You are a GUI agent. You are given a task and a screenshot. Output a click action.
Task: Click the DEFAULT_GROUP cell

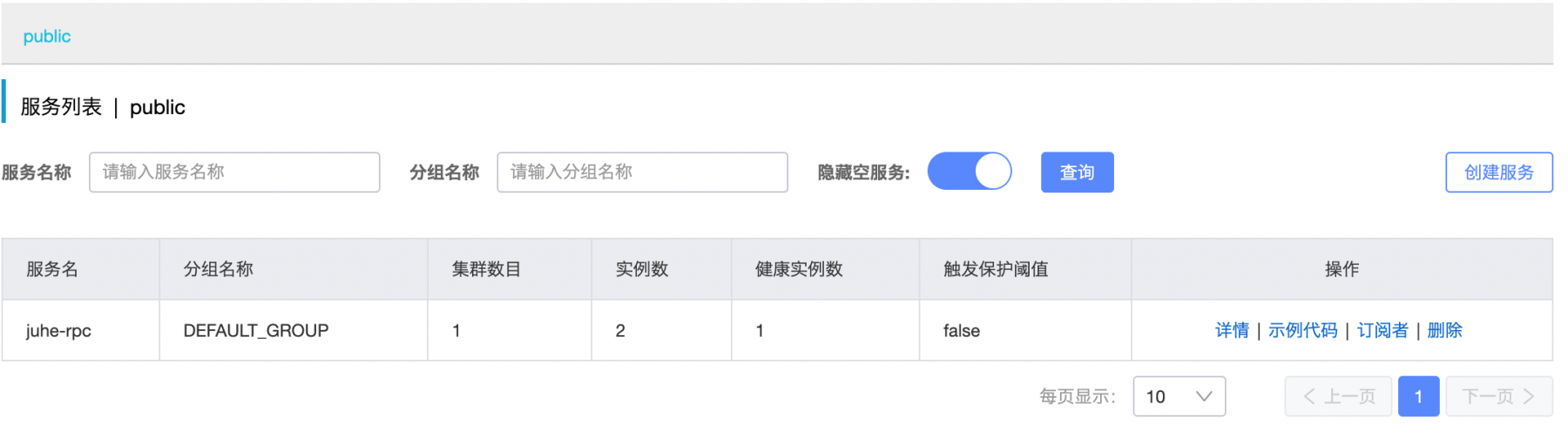coord(294,330)
